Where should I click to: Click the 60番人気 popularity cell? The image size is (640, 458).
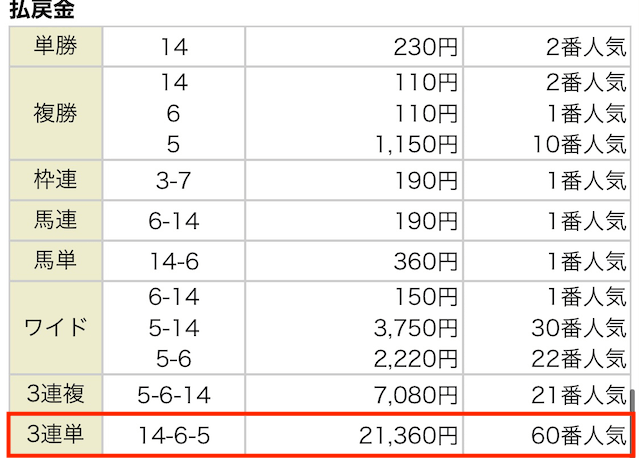pos(579,436)
